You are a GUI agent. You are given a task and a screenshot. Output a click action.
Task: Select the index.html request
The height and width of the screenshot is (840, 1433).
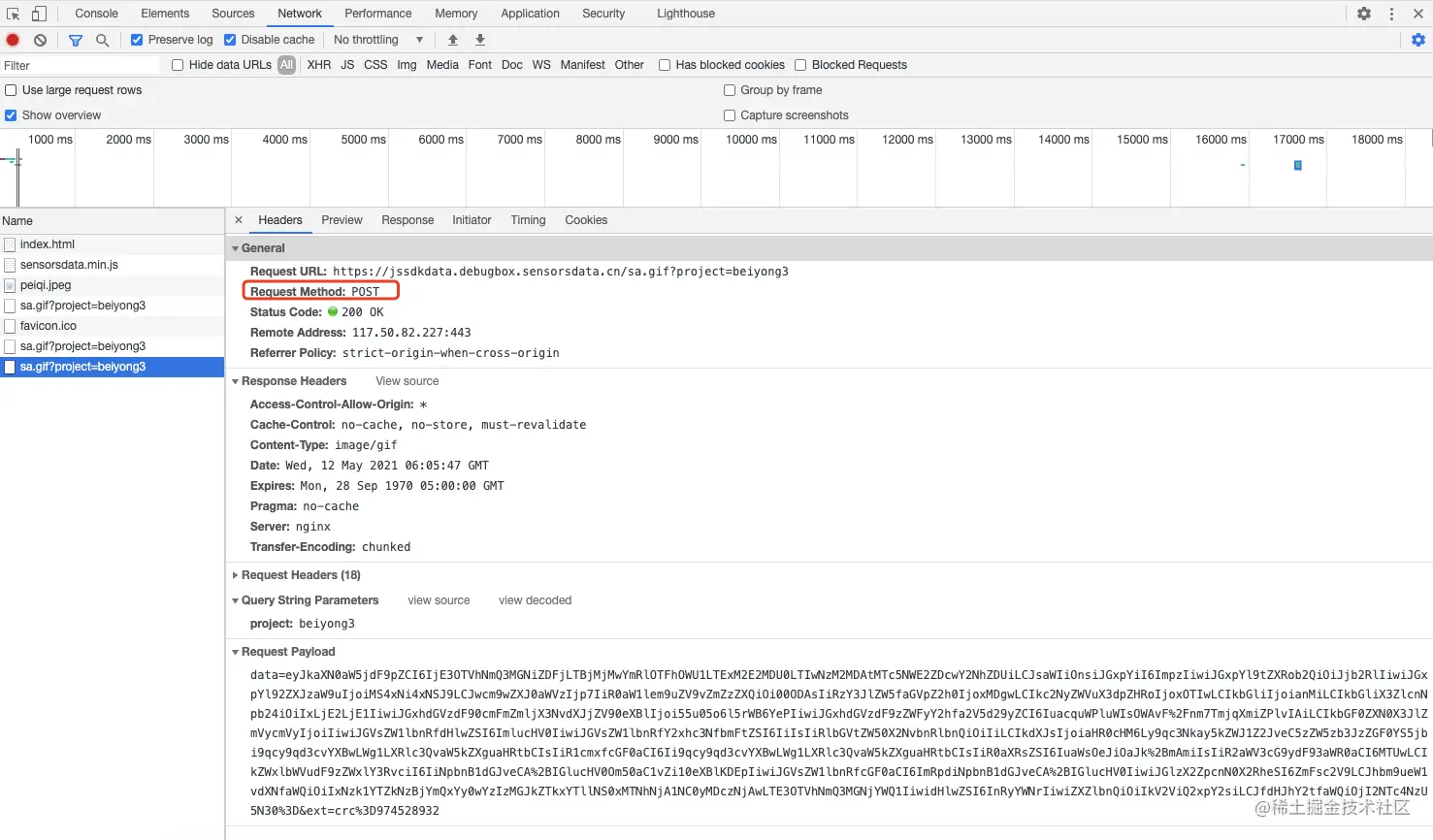click(x=112, y=244)
